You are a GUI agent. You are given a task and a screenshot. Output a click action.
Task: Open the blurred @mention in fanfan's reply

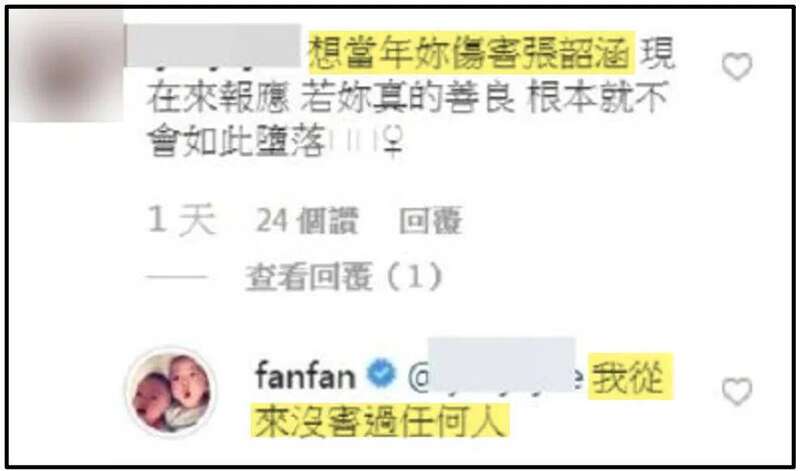point(495,376)
